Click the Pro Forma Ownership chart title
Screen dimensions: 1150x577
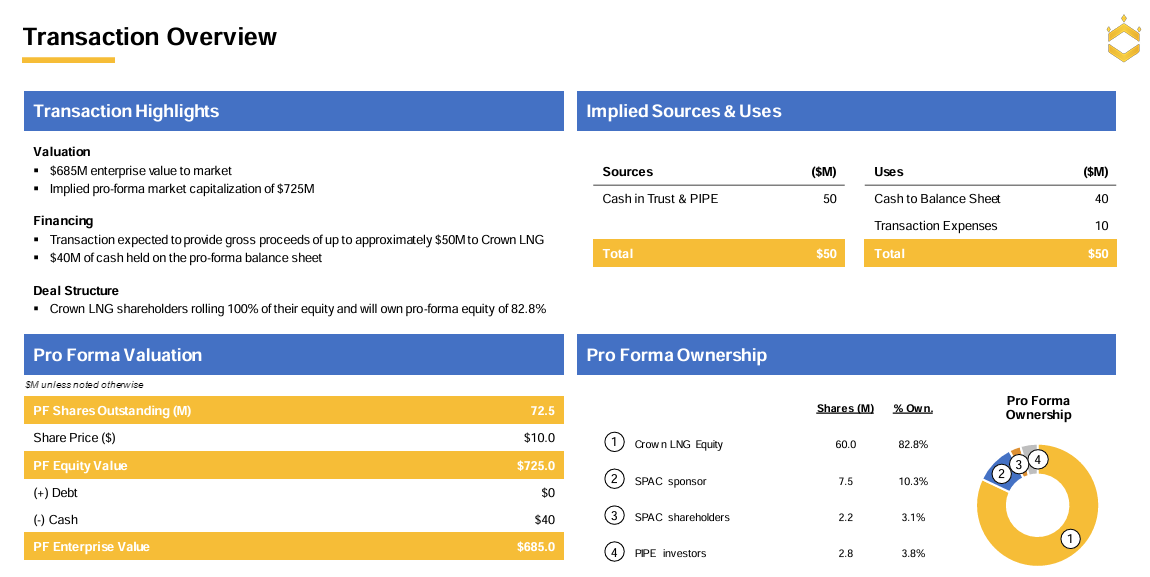pyautogui.click(x=1038, y=408)
